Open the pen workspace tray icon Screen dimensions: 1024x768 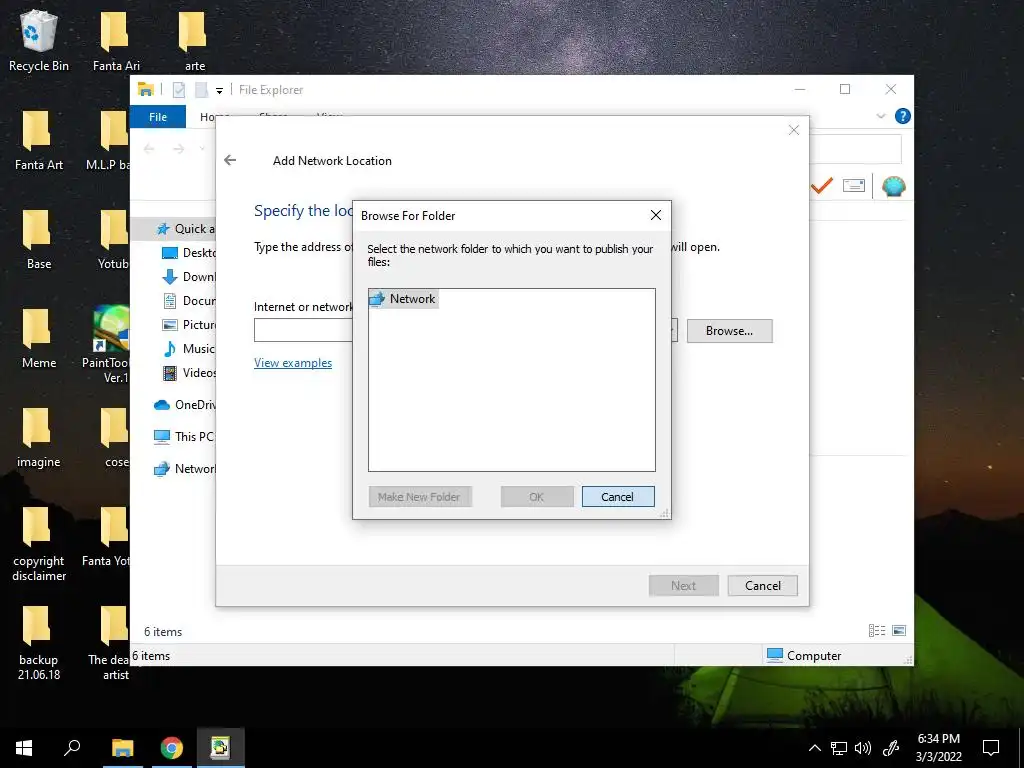coord(891,748)
